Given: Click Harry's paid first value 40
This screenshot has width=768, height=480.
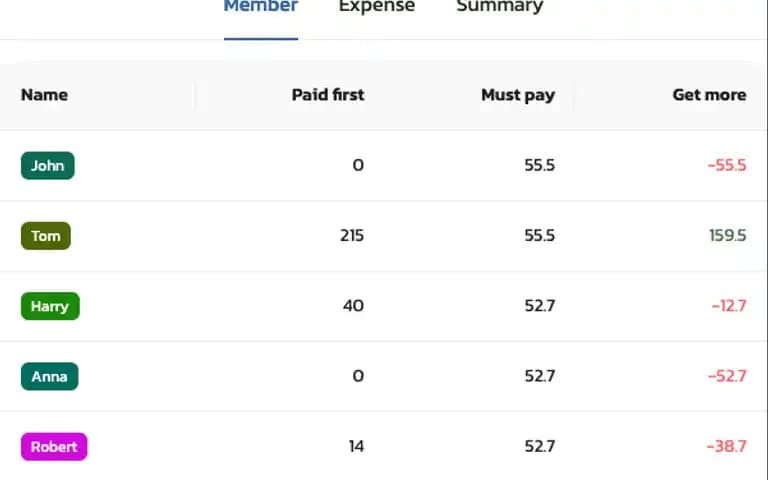Looking at the screenshot, I should pos(353,306).
